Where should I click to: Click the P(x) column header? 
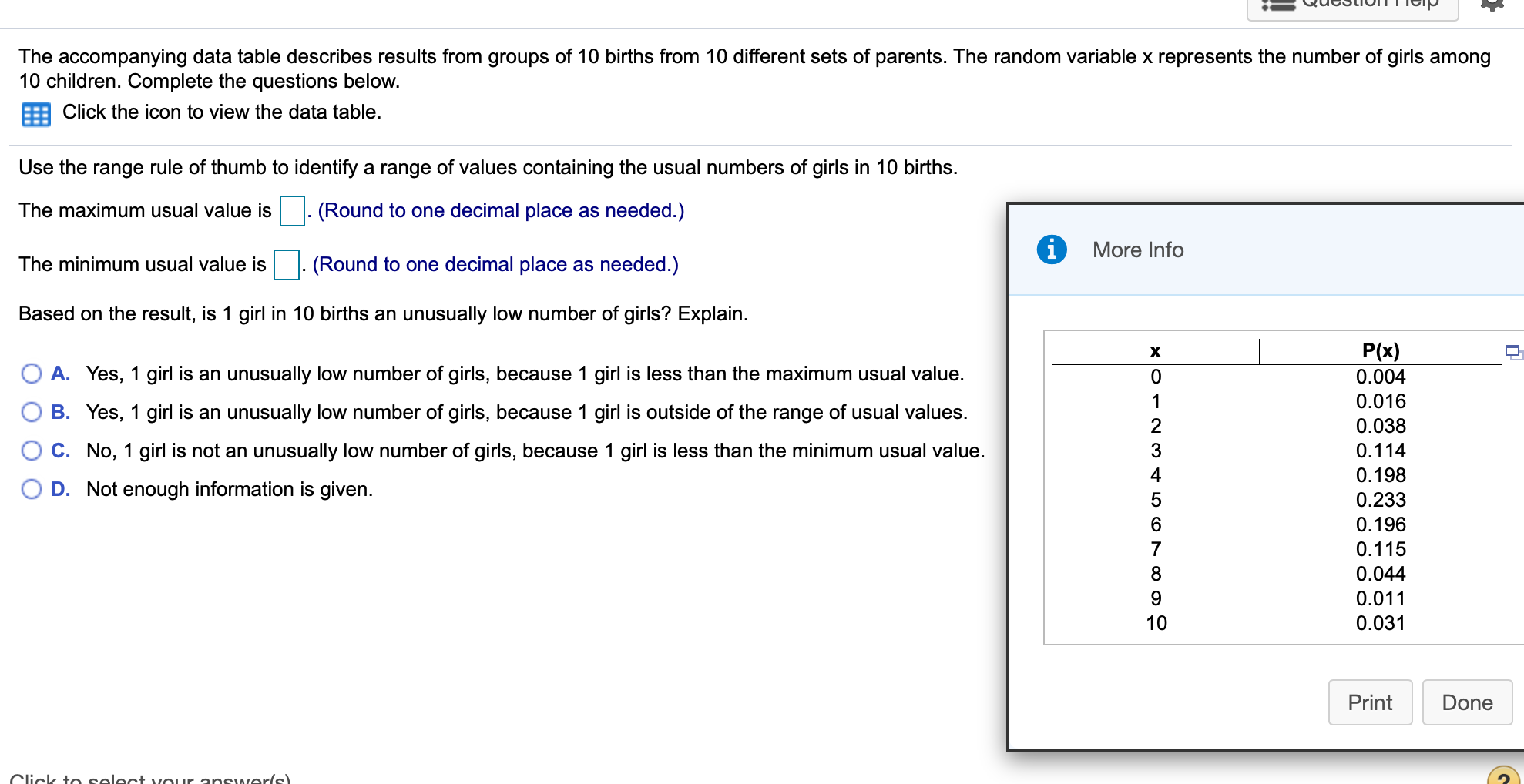1383,350
